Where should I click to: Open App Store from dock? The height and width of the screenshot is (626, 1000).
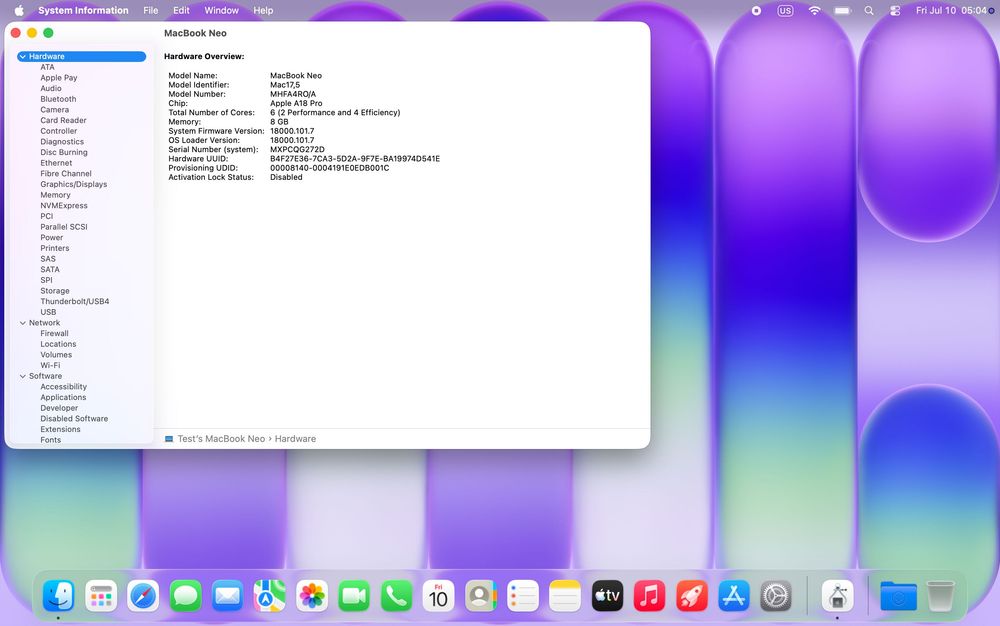pos(733,596)
